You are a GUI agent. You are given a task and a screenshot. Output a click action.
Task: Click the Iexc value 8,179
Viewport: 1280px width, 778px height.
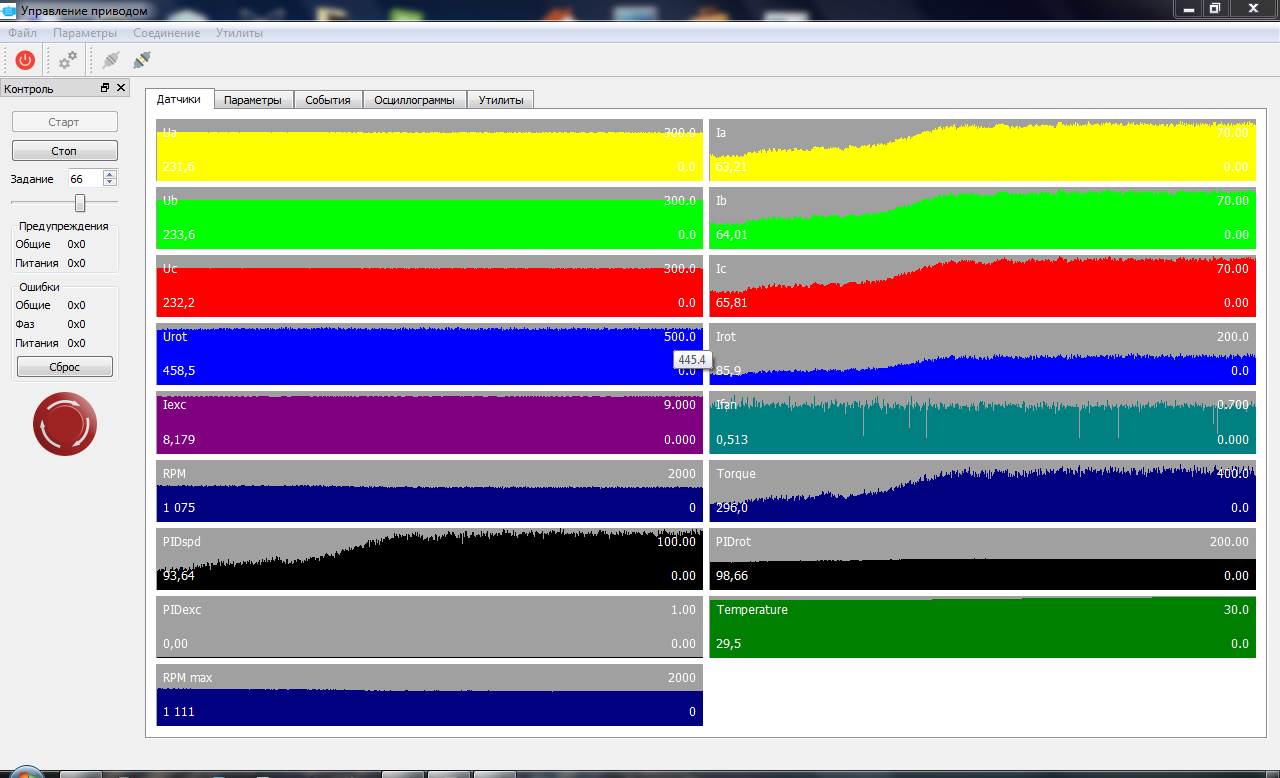[178, 439]
